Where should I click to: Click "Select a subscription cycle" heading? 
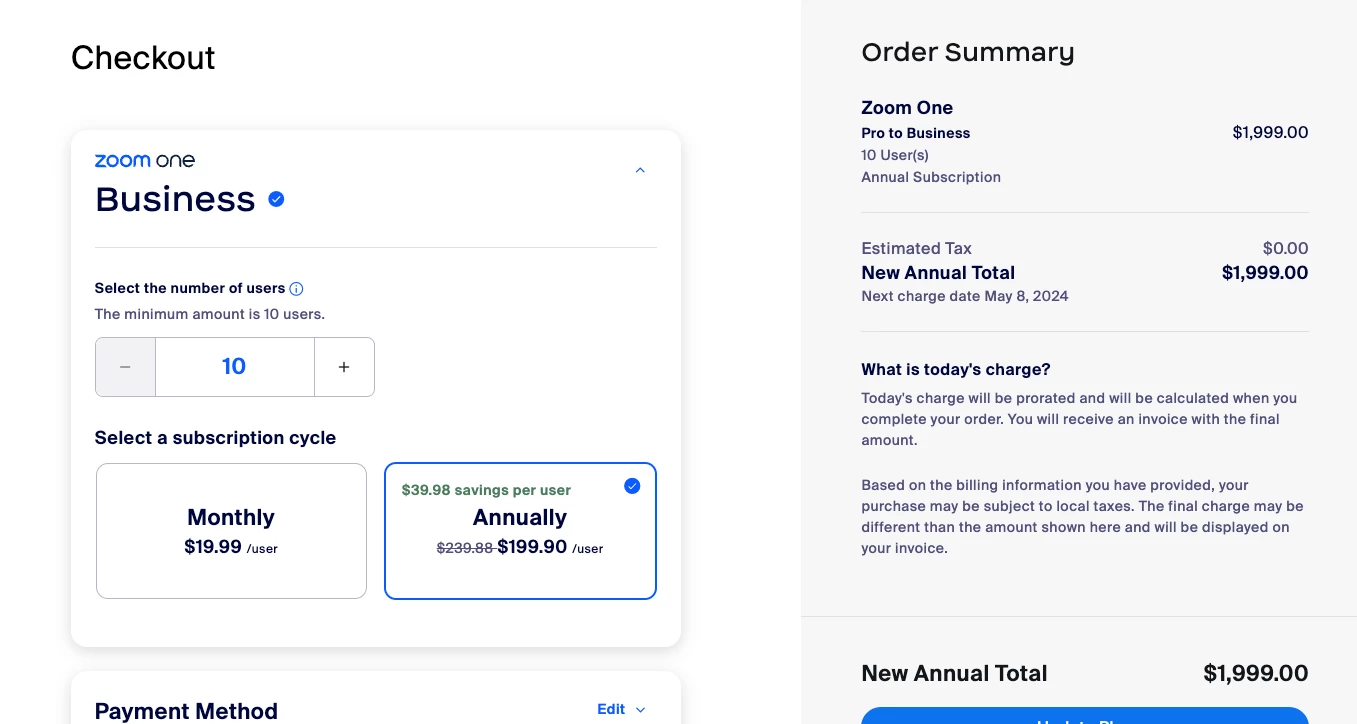click(x=215, y=438)
